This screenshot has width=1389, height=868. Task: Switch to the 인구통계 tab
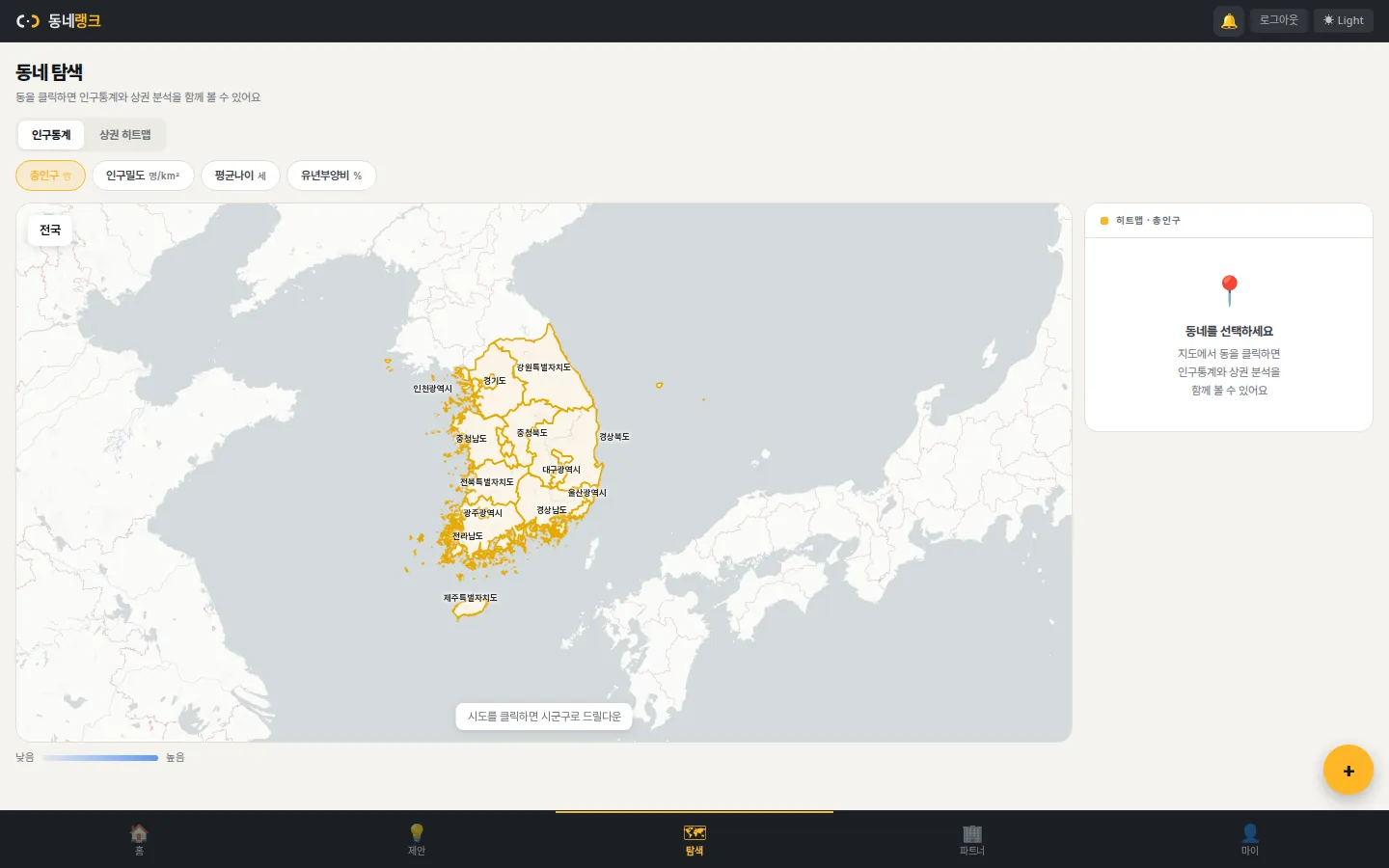(x=51, y=135)
